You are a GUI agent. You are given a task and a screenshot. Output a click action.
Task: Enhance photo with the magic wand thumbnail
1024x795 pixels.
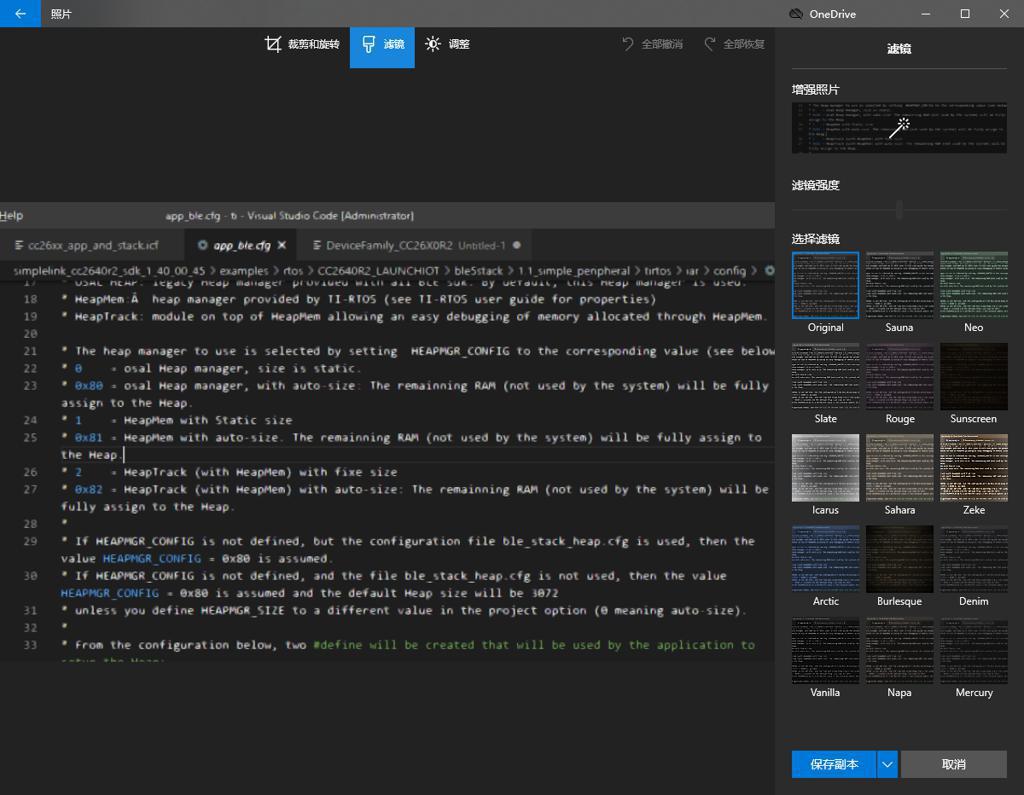899,127
